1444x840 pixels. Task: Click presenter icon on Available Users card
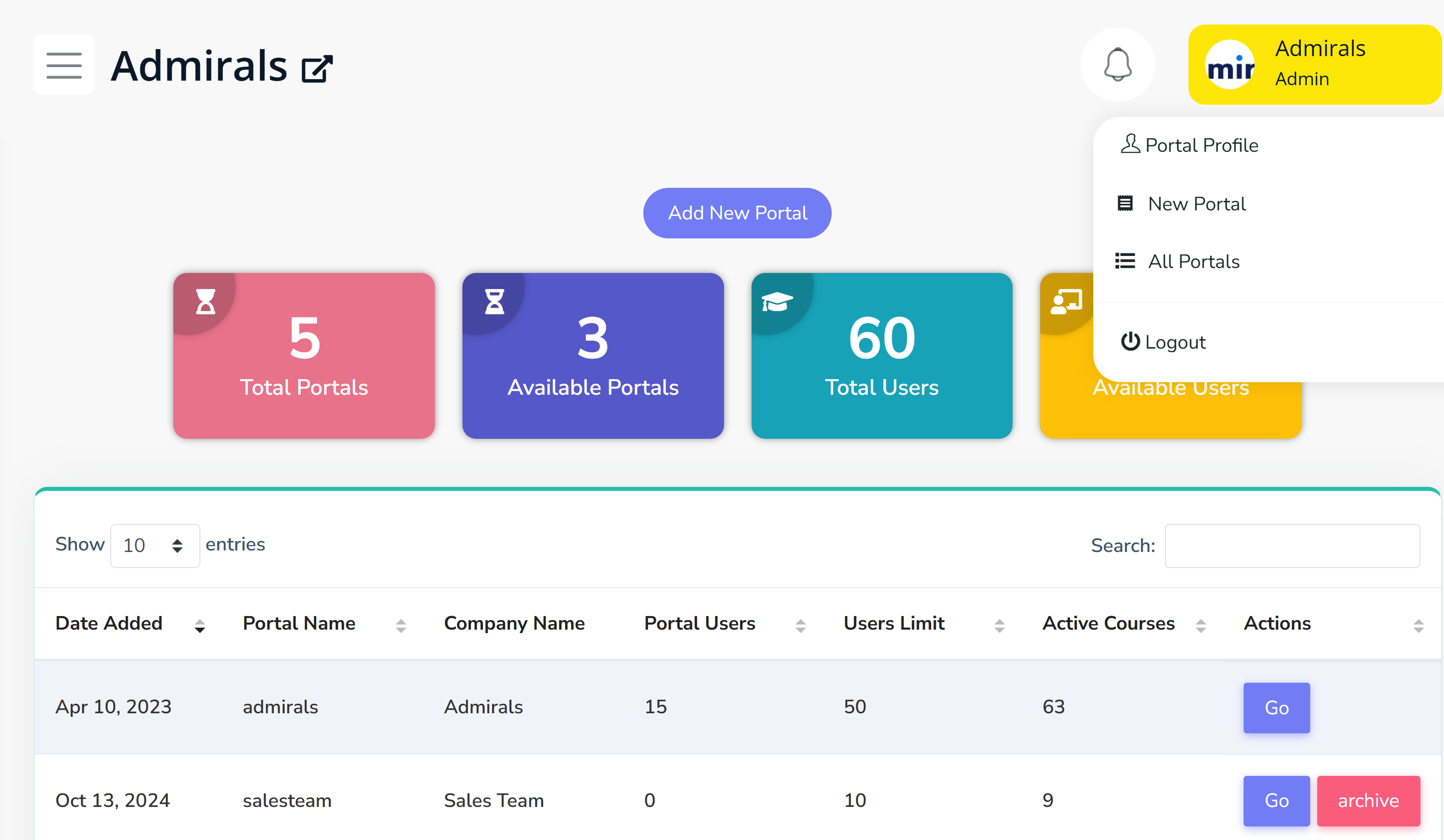coord(1066,302)
